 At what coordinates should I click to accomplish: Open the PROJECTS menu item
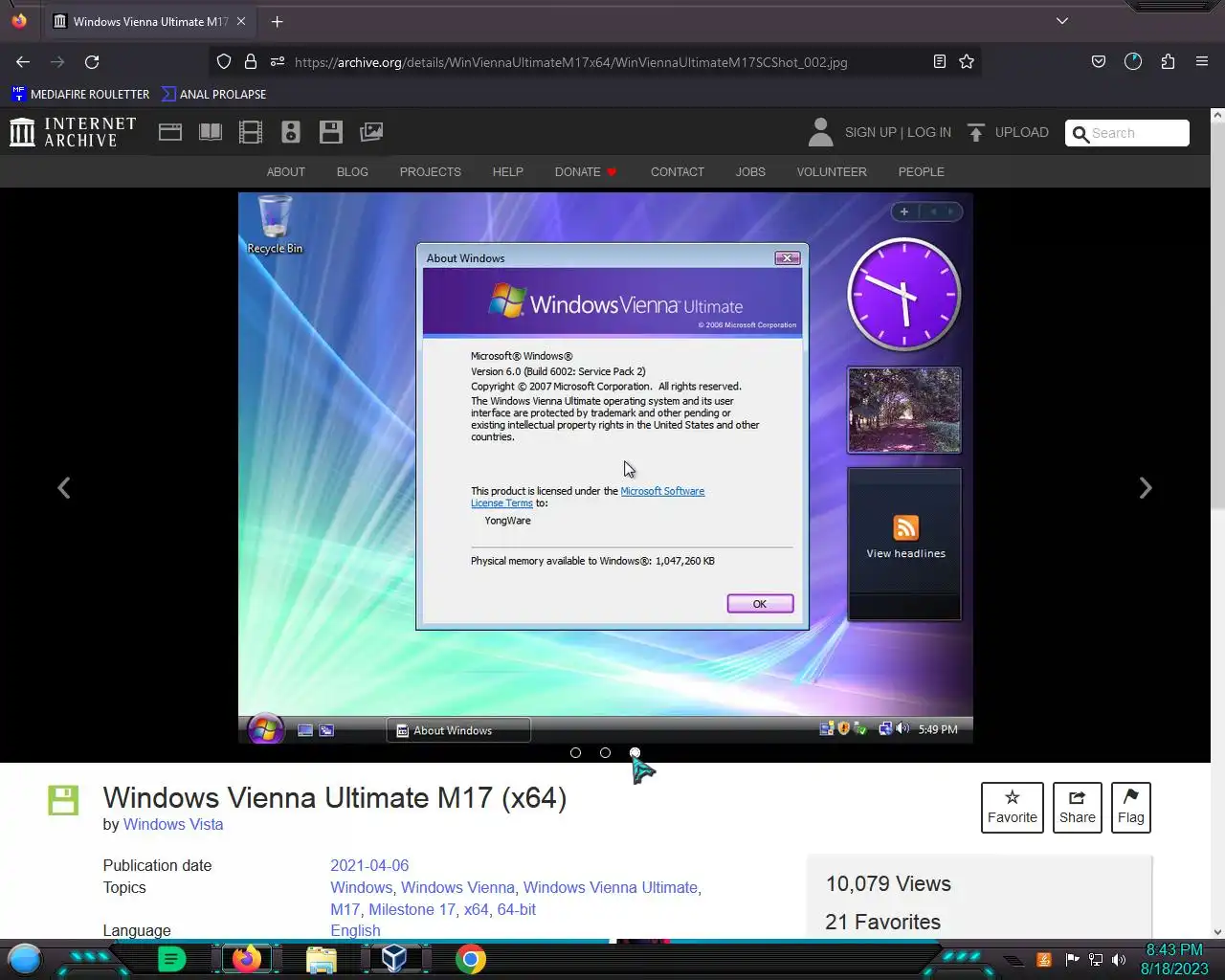pyautogui.click(x=431, y=172)
